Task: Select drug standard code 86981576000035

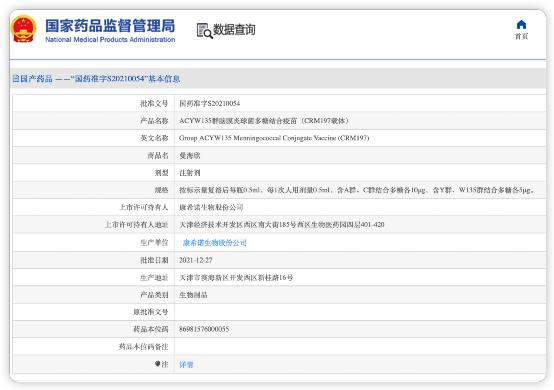Action: 204,329
